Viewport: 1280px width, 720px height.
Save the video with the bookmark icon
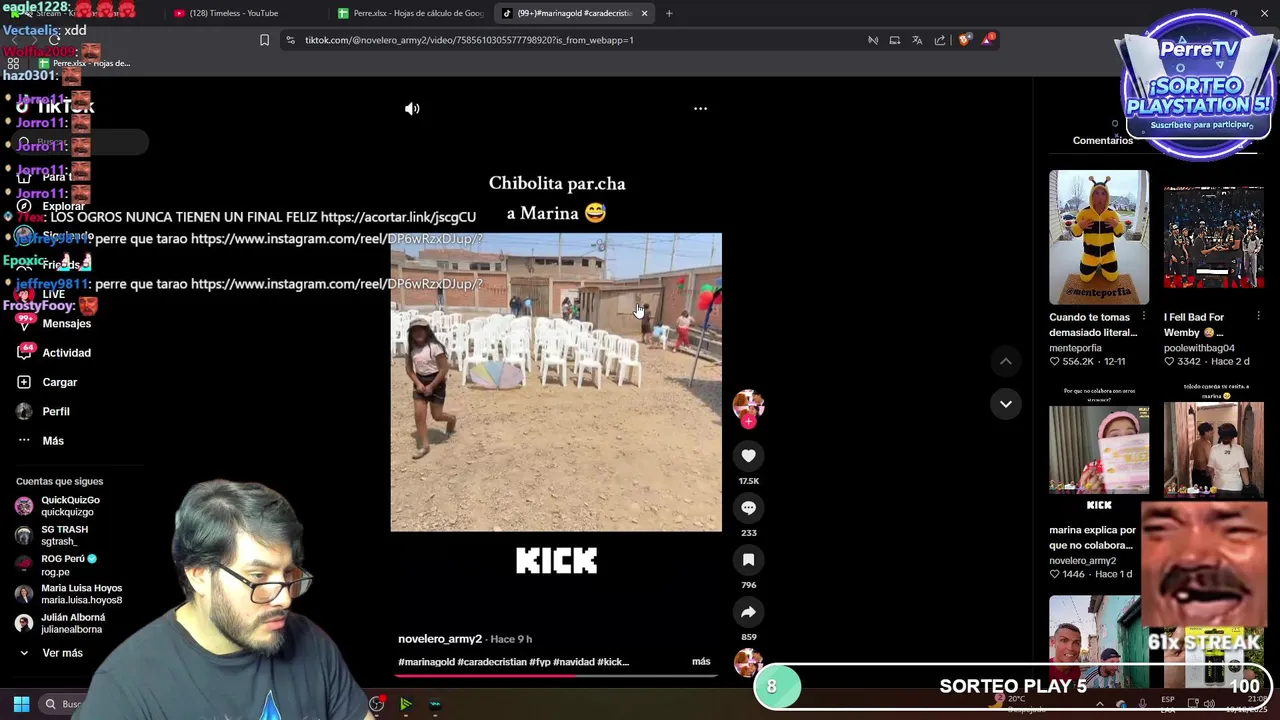point(748,560)
